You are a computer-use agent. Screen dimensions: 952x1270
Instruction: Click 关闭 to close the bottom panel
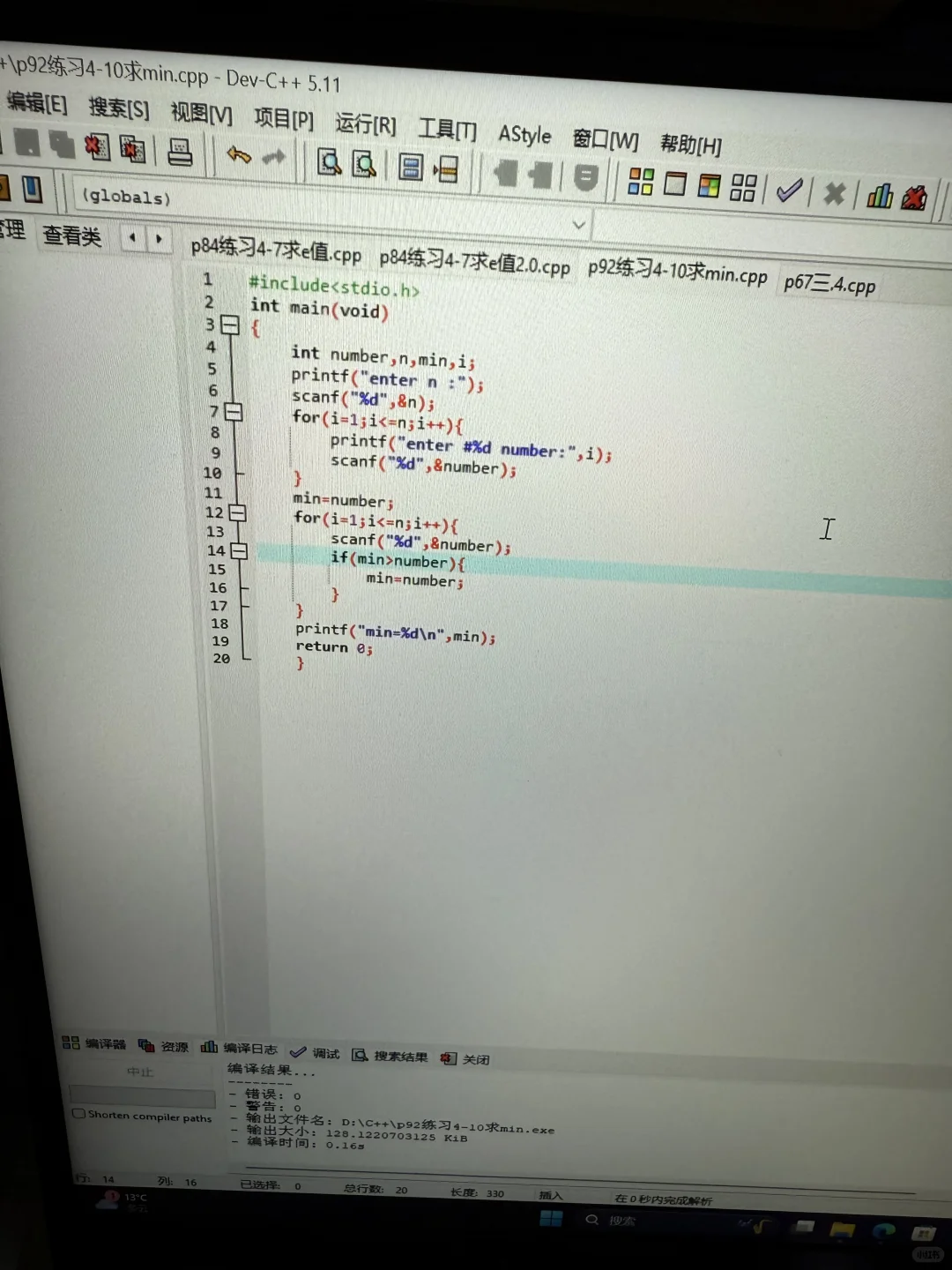(465, 1059)
